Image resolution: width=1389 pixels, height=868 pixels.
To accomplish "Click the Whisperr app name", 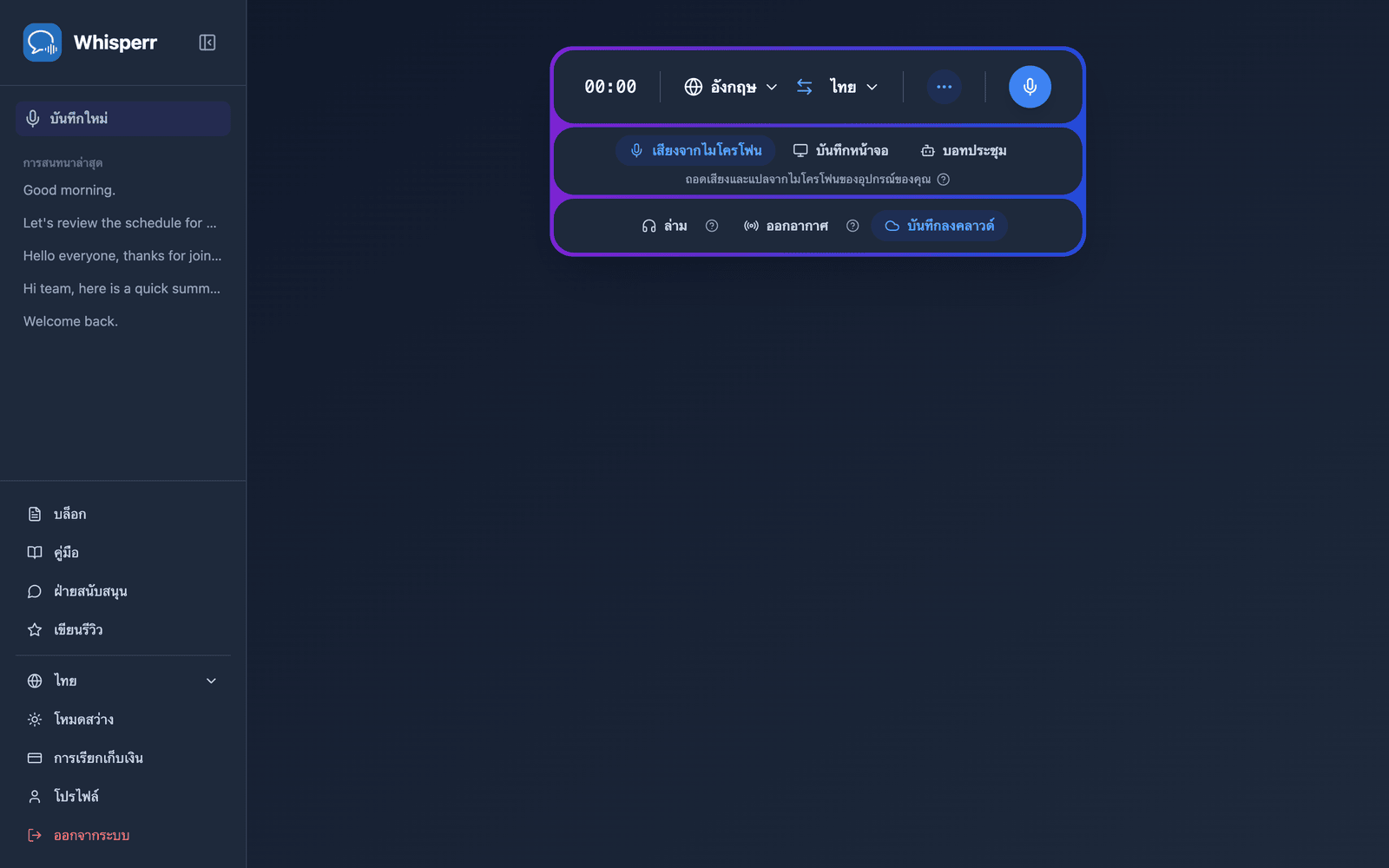I will [x=115, y=43].
